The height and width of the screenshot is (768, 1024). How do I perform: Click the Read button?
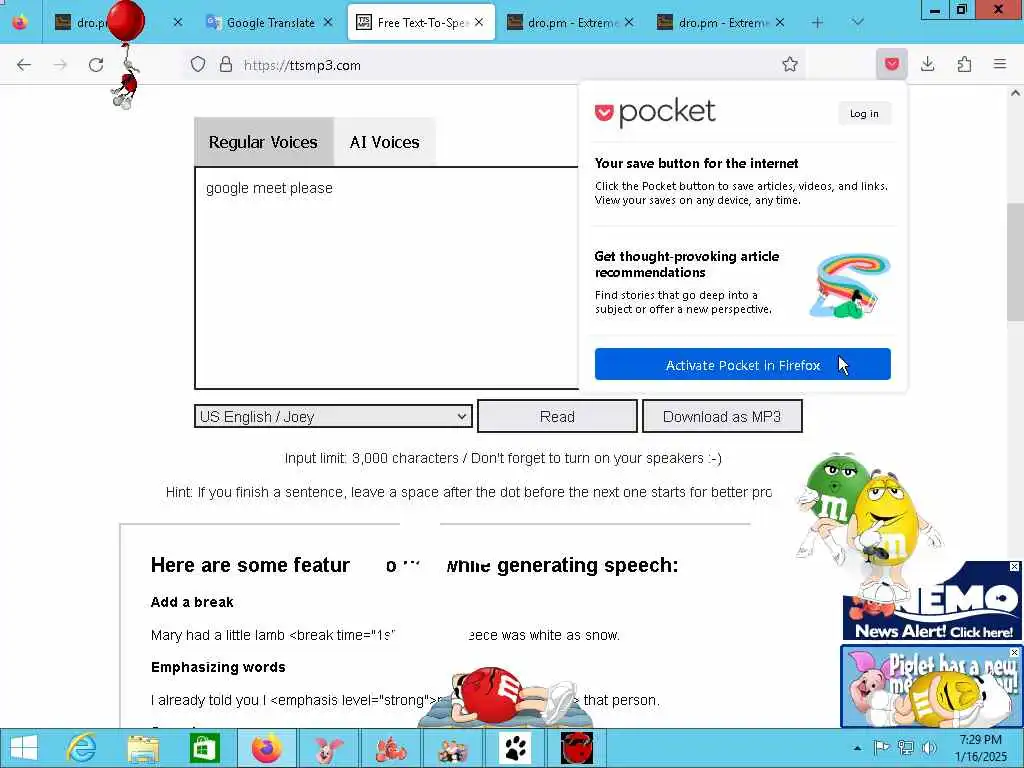[557, 417]
